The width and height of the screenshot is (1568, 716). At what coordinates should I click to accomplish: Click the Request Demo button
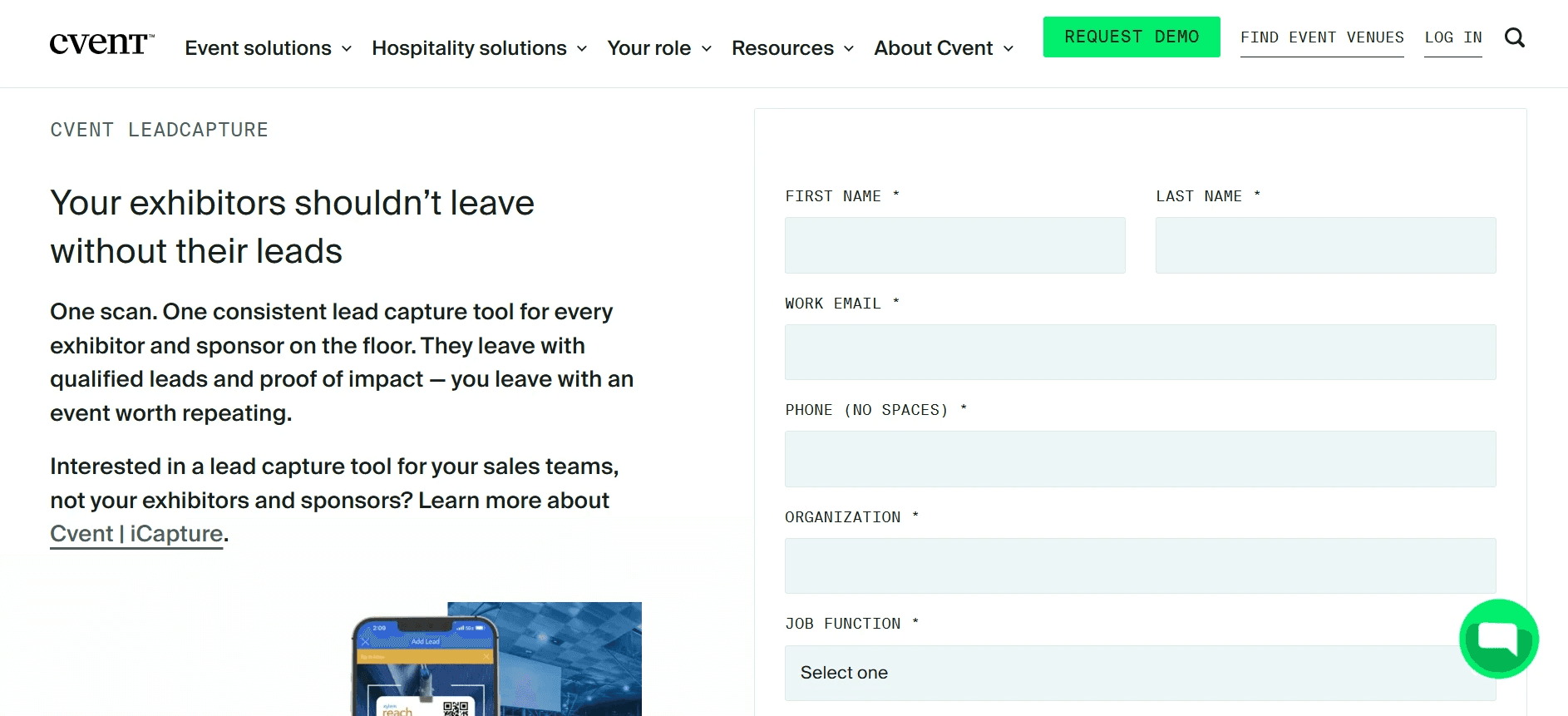pyautogui.click(x=1132, y=37)
